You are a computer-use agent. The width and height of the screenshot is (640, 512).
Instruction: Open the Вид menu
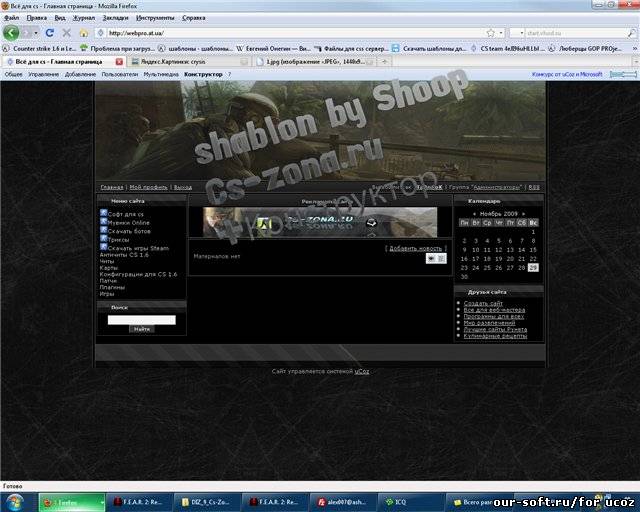(x=60, y=18)
